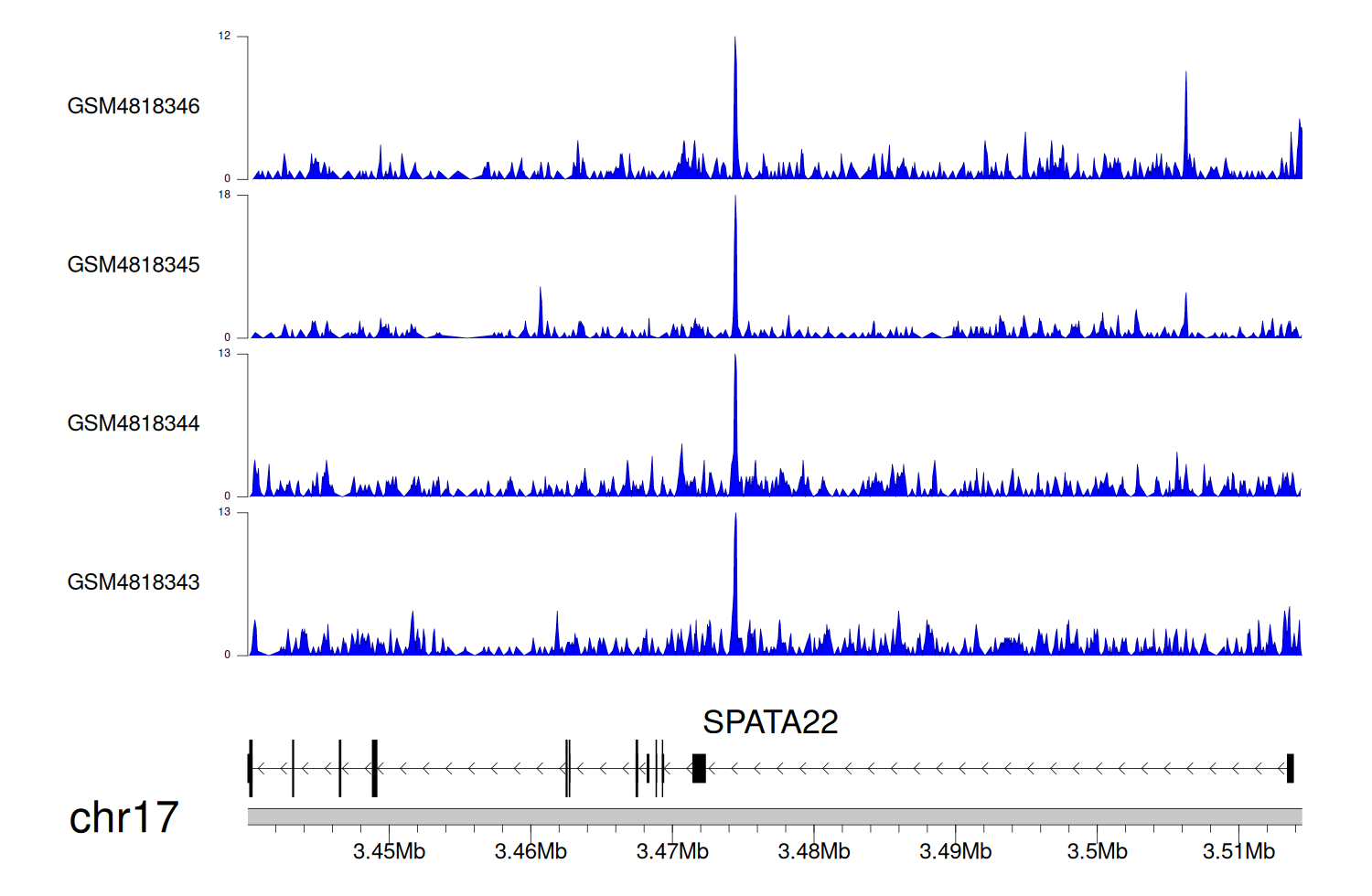Click the SPATA22 gene name
Viewport: 1372px width, 896px height.
[x=769, y=722]
